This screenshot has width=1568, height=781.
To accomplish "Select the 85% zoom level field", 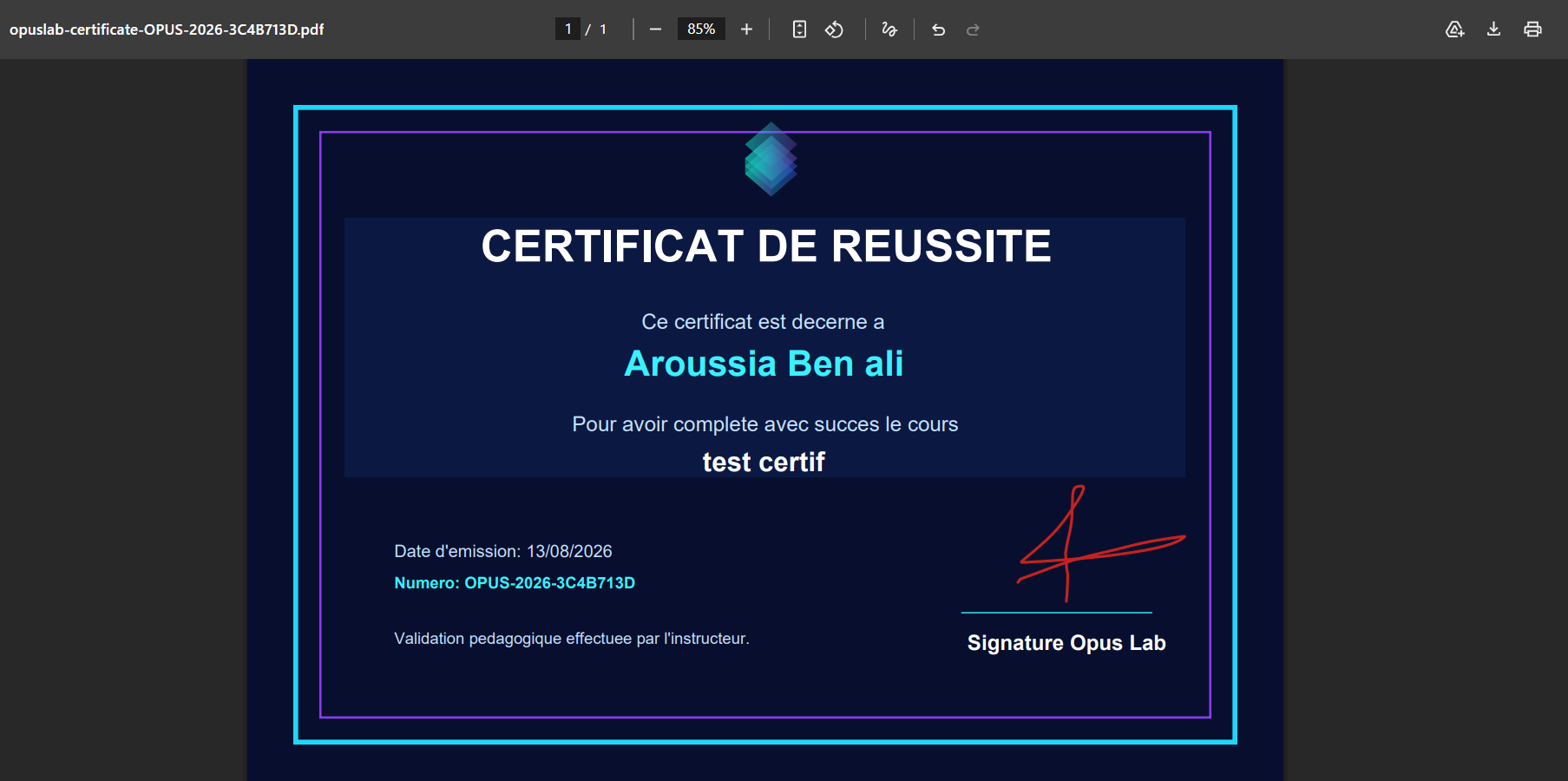I will point(701,30).
